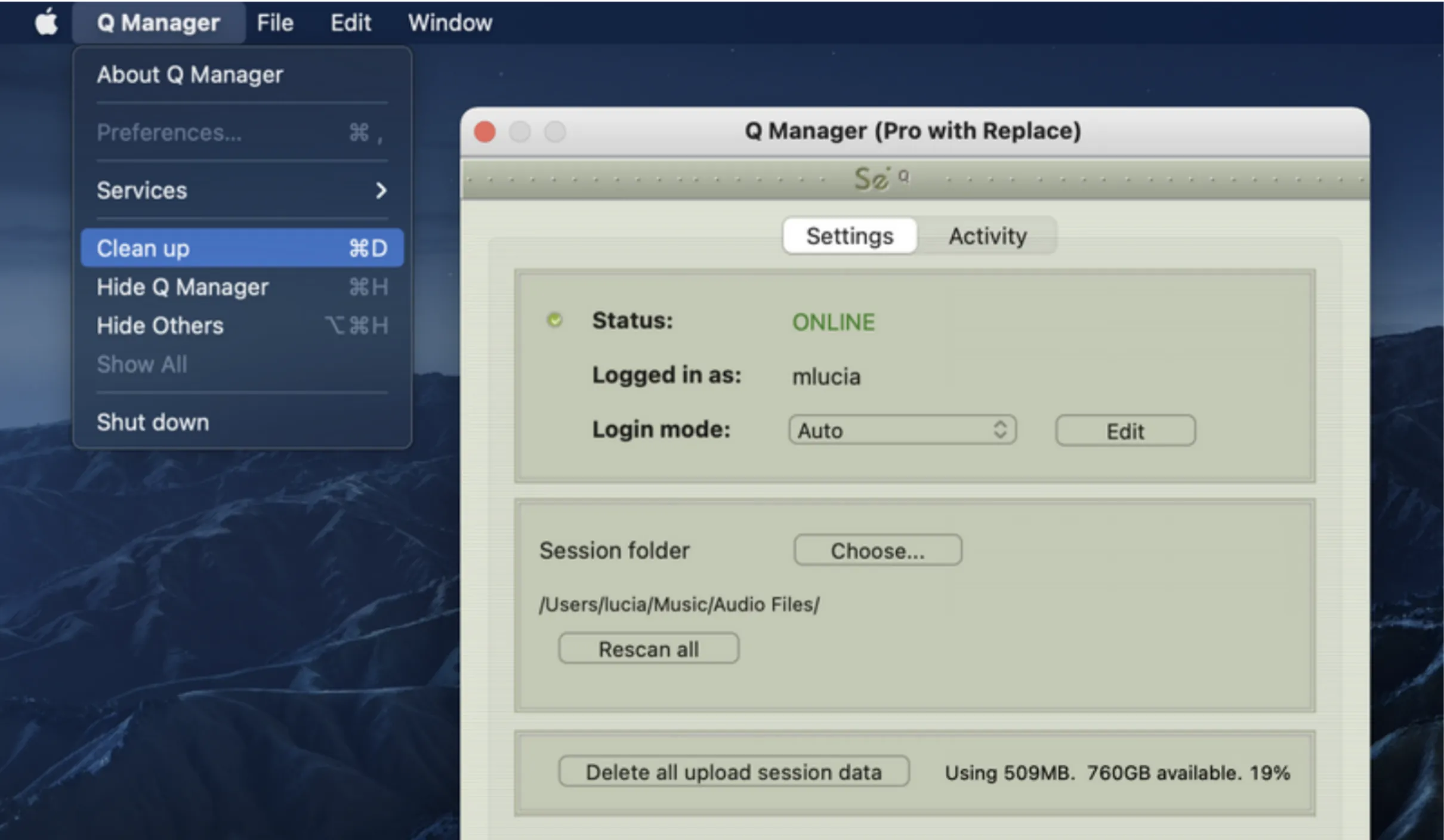Click Choose... for session folder
The height and width of the screenshot is (840, 1444).
pyautogui.click(x=878, y=550)
